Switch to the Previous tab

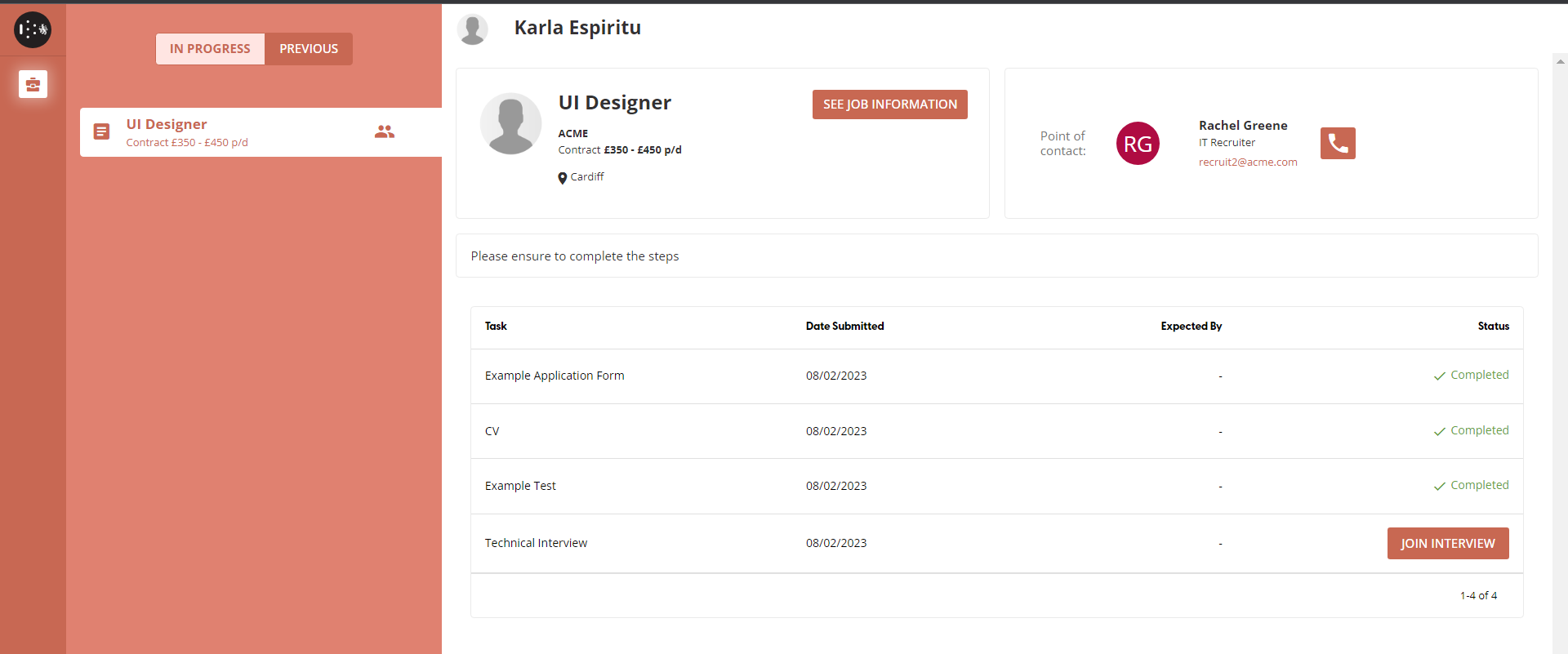309,49
